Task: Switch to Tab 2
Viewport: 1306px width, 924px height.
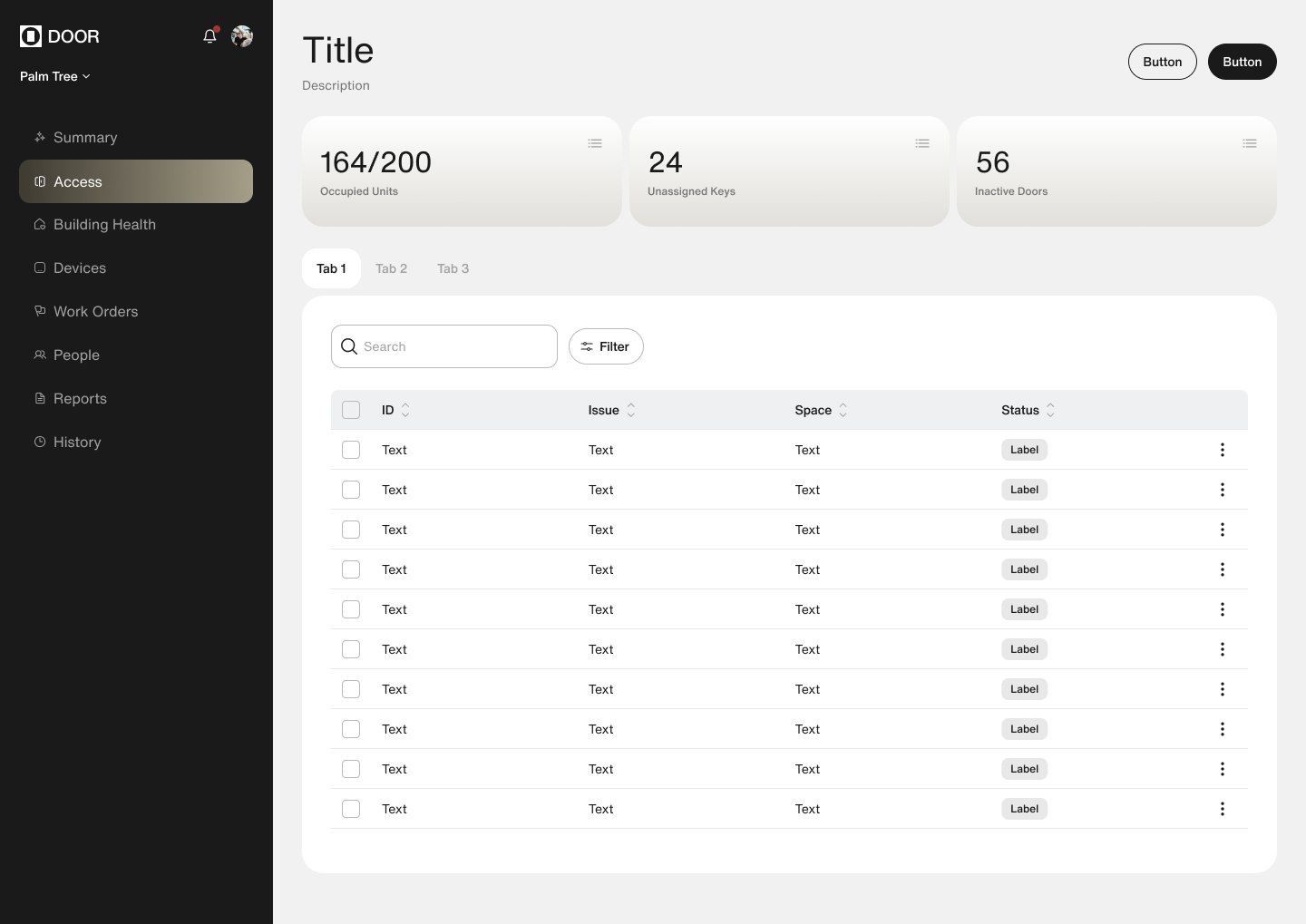Action: coord(391,268)
